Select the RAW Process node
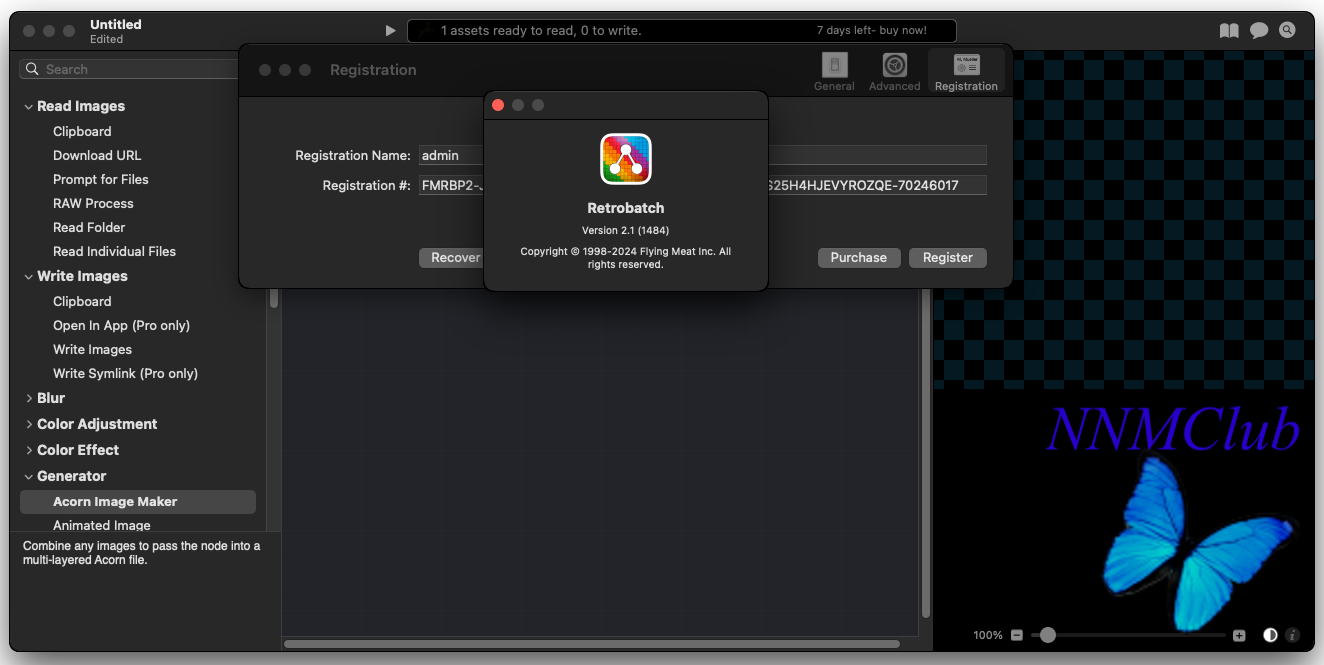1324x665 pixels. pyautogui.click(x=93, y=203)
